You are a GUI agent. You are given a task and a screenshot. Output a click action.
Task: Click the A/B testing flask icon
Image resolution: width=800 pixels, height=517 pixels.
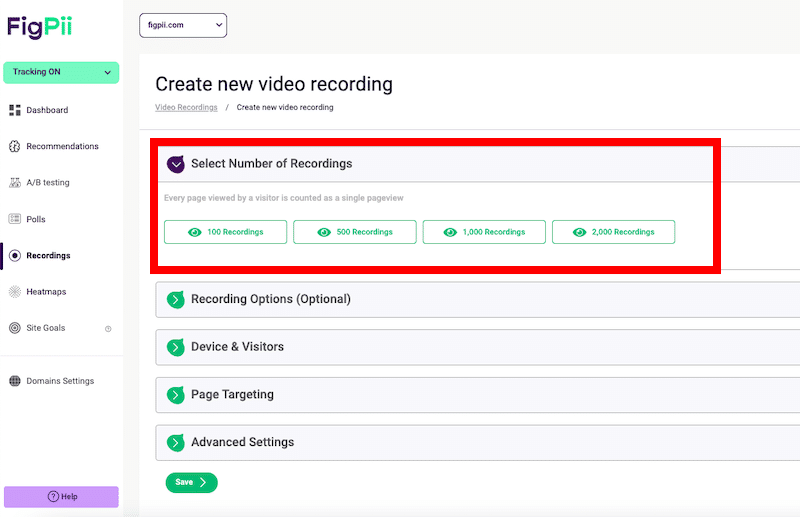(15, 182)
